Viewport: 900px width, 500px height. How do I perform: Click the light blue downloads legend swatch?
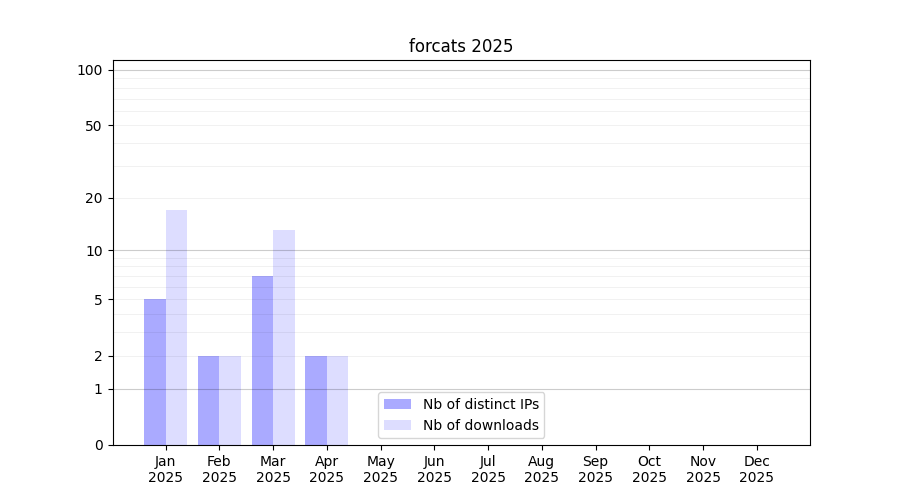coord(397,425)
